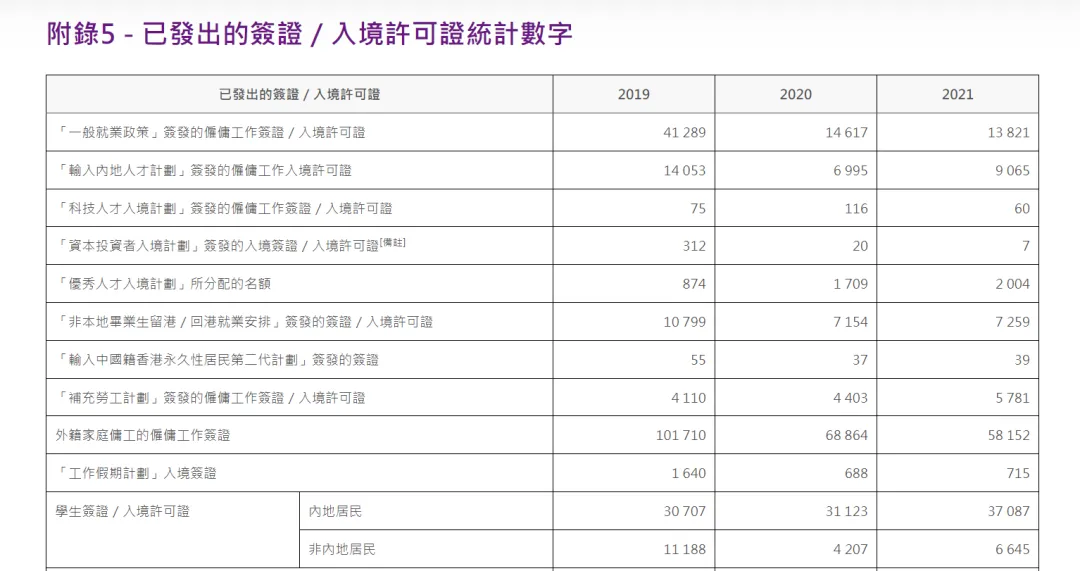Click the value 874
The height and width of the screenshot is (571, 1080).
point(694,284)
